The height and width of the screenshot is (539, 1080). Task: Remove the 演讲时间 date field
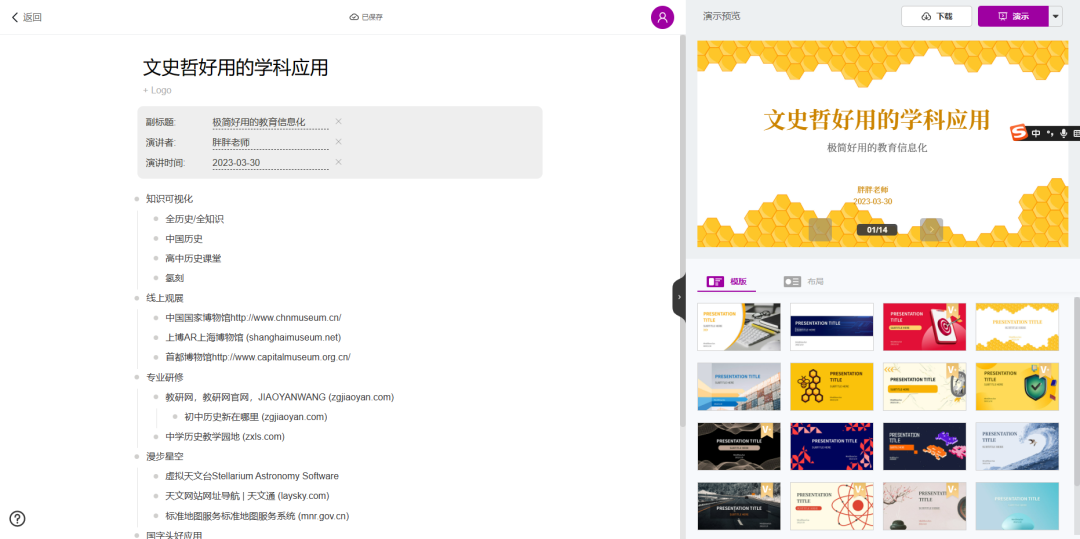tap(338, 162)
